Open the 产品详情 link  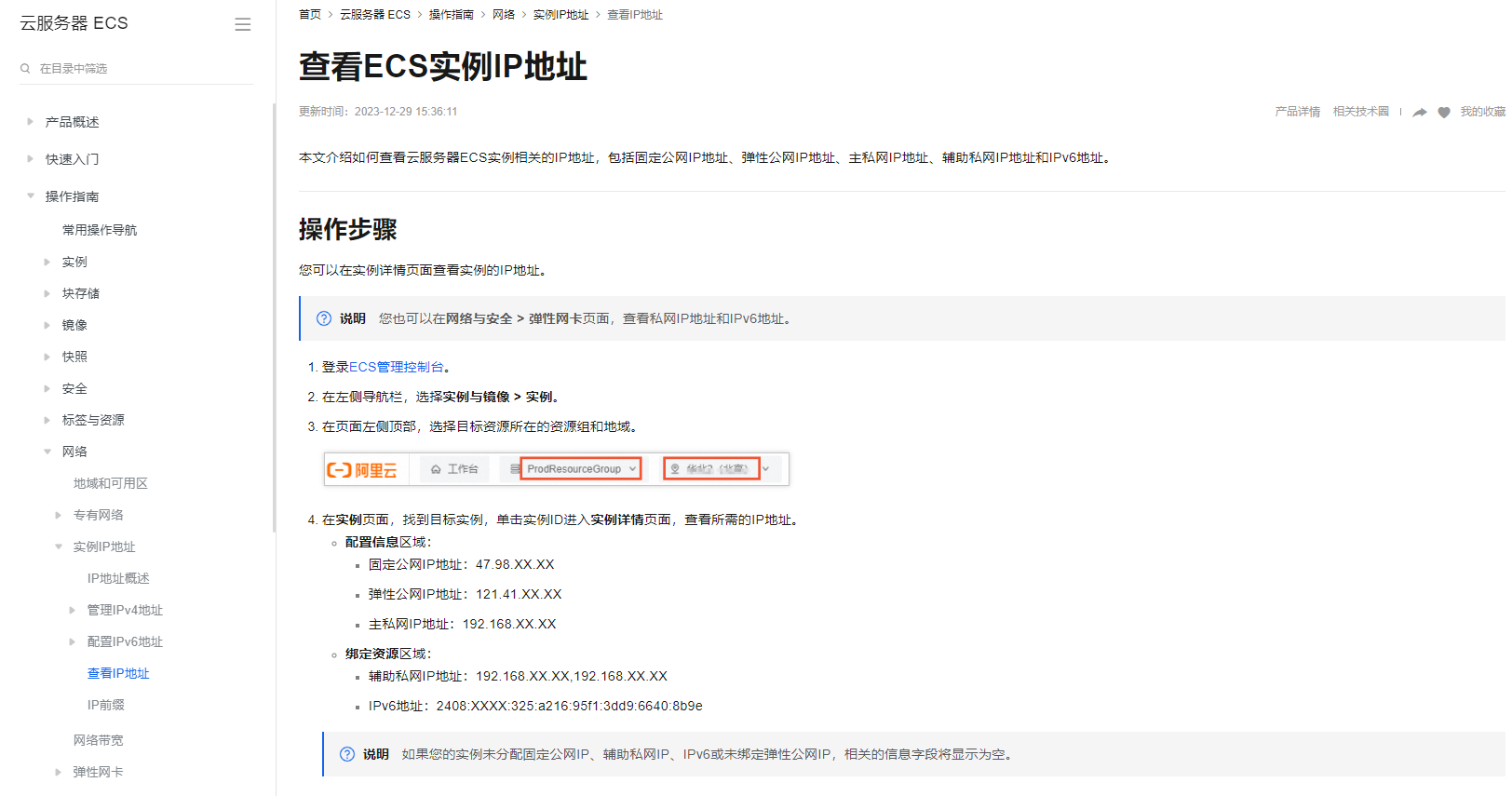tap(1298, 112)
